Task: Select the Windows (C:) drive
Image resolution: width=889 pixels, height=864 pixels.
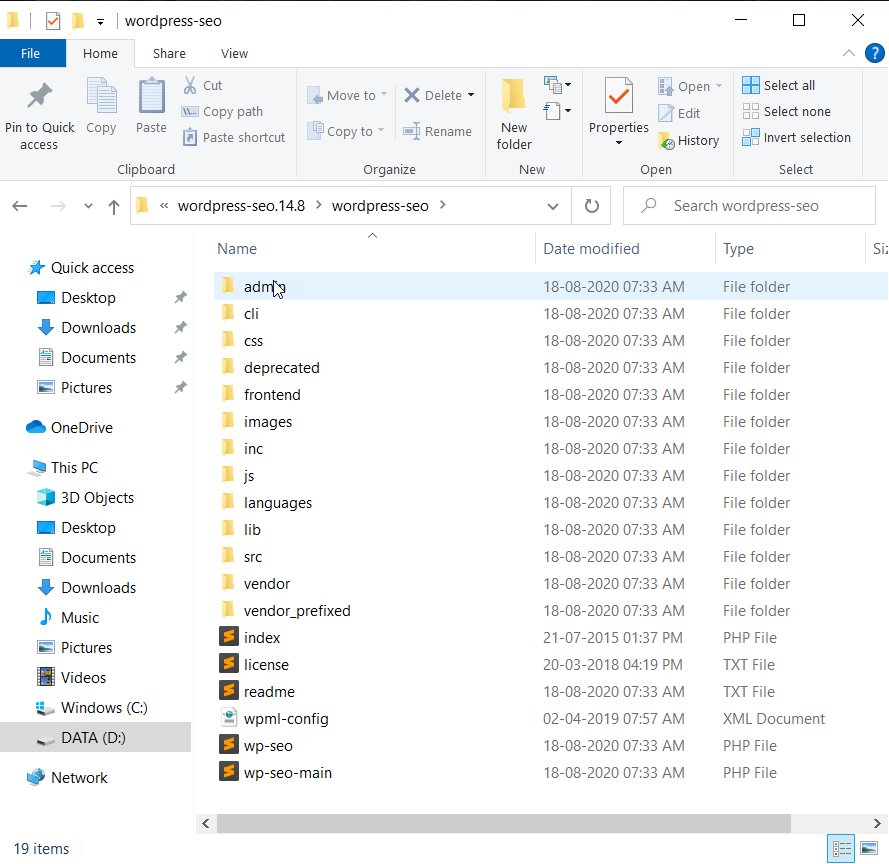Action: click(x=92, y=708)
